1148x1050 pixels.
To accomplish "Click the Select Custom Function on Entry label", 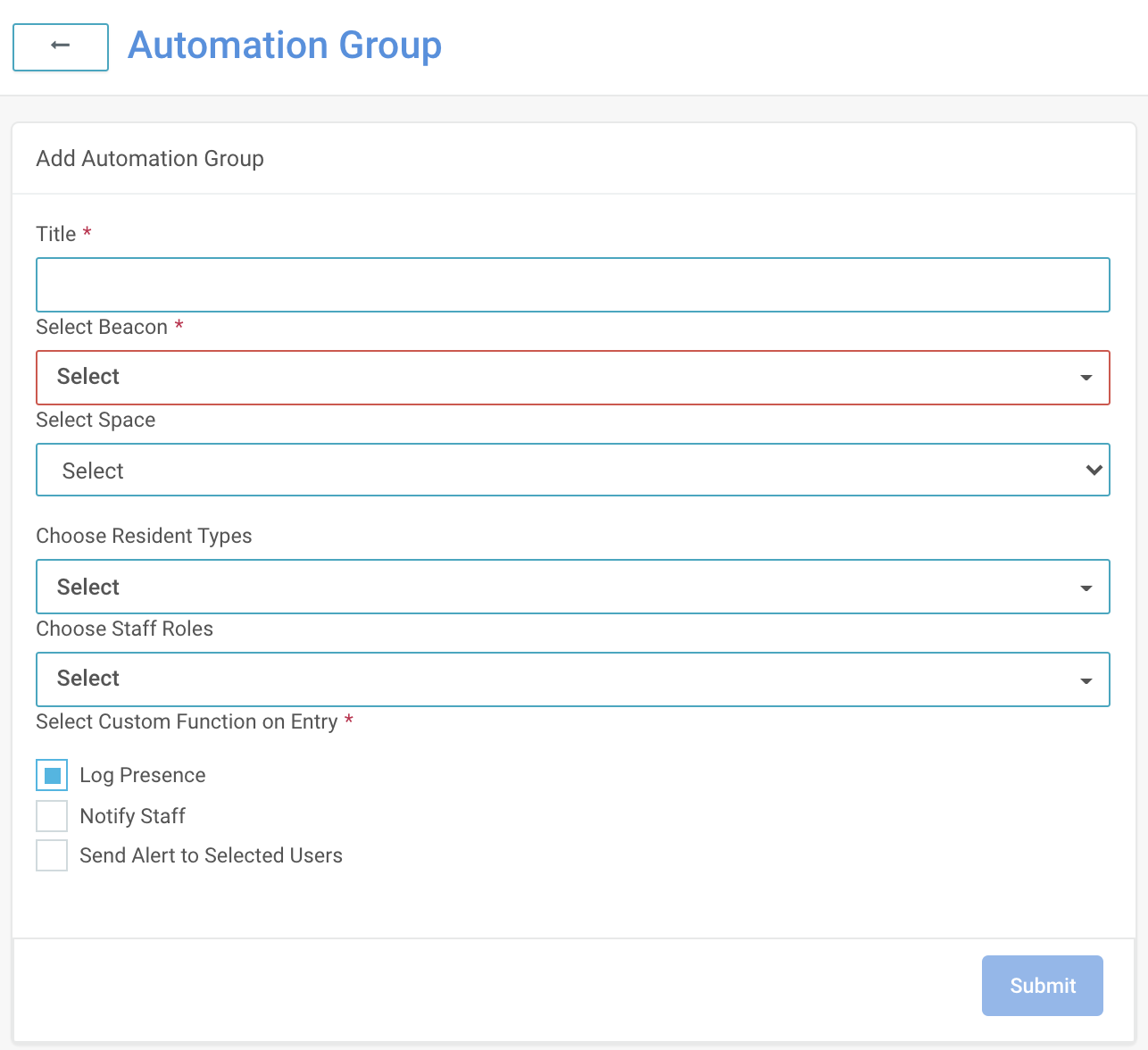I will 187,721.
